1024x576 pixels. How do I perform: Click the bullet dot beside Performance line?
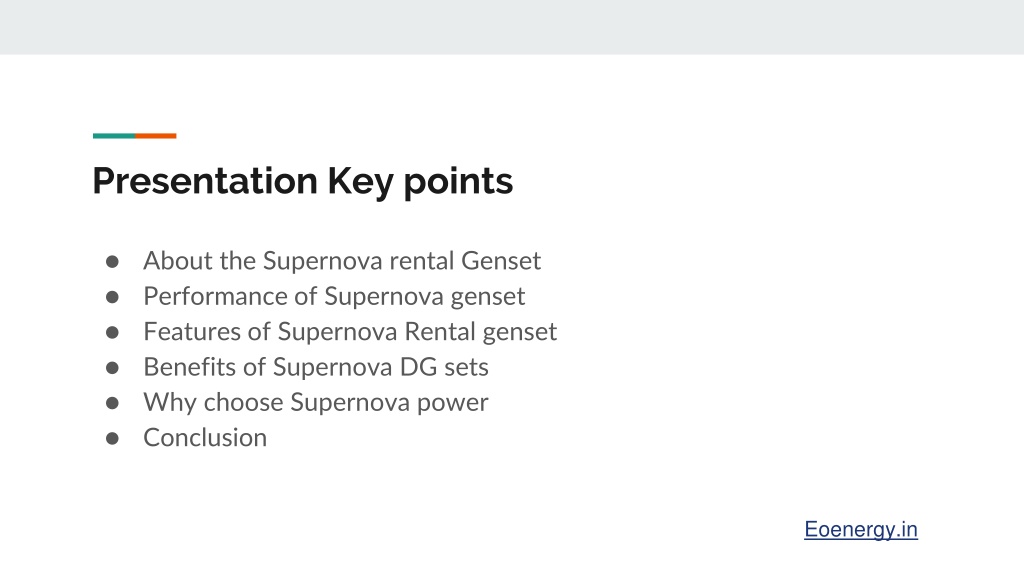[x=112, y=297]
